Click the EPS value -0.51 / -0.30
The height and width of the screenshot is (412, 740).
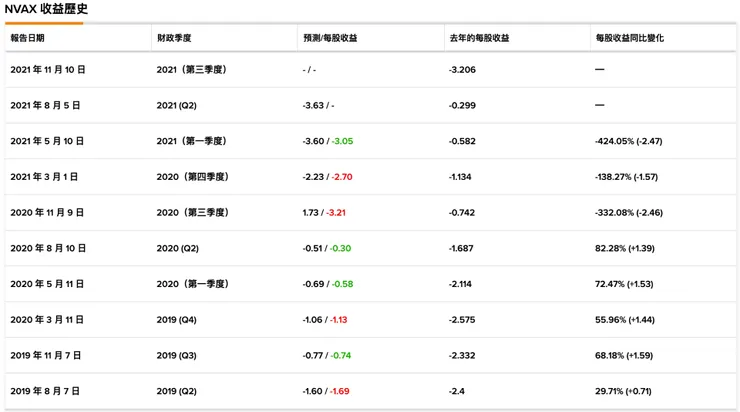327,248
